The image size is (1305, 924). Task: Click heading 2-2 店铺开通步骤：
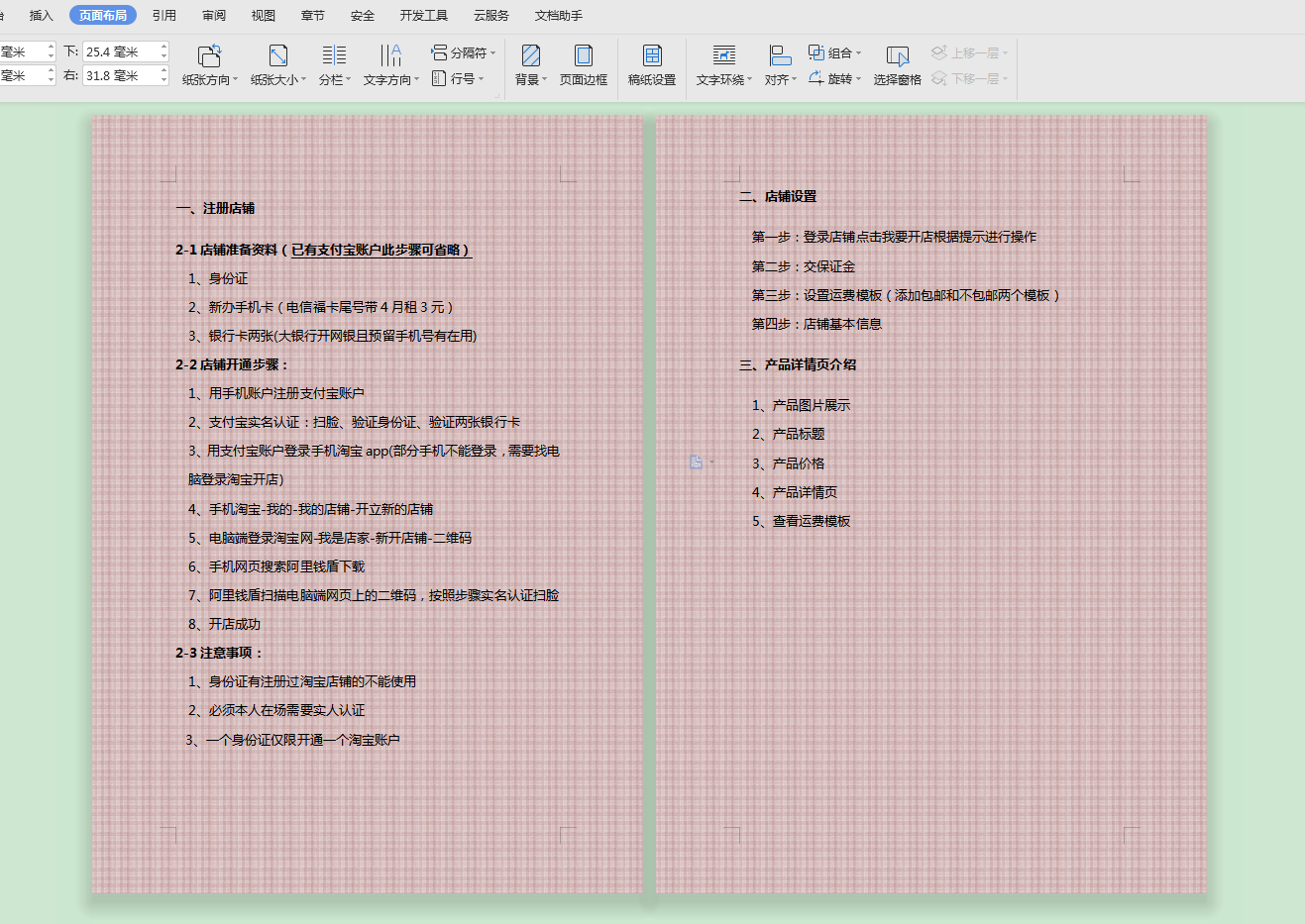click(233, 364)
